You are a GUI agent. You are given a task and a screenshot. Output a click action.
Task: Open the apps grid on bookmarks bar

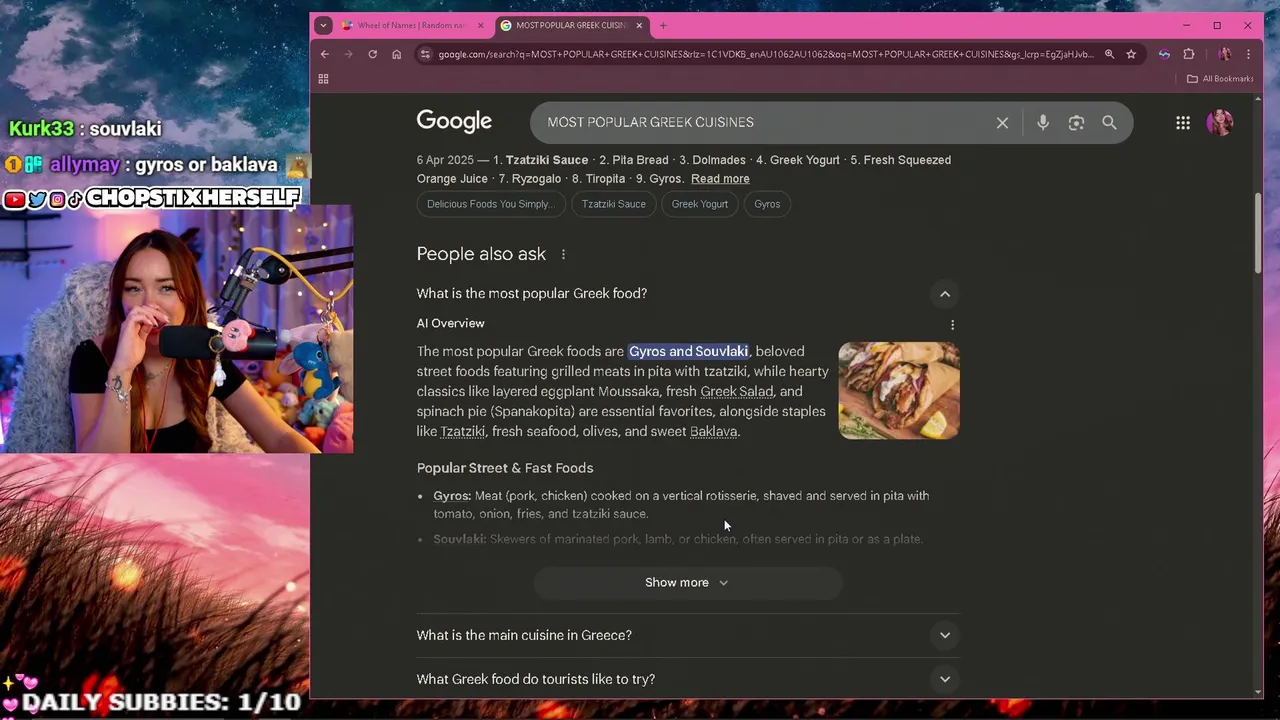(x=323, y=78)
